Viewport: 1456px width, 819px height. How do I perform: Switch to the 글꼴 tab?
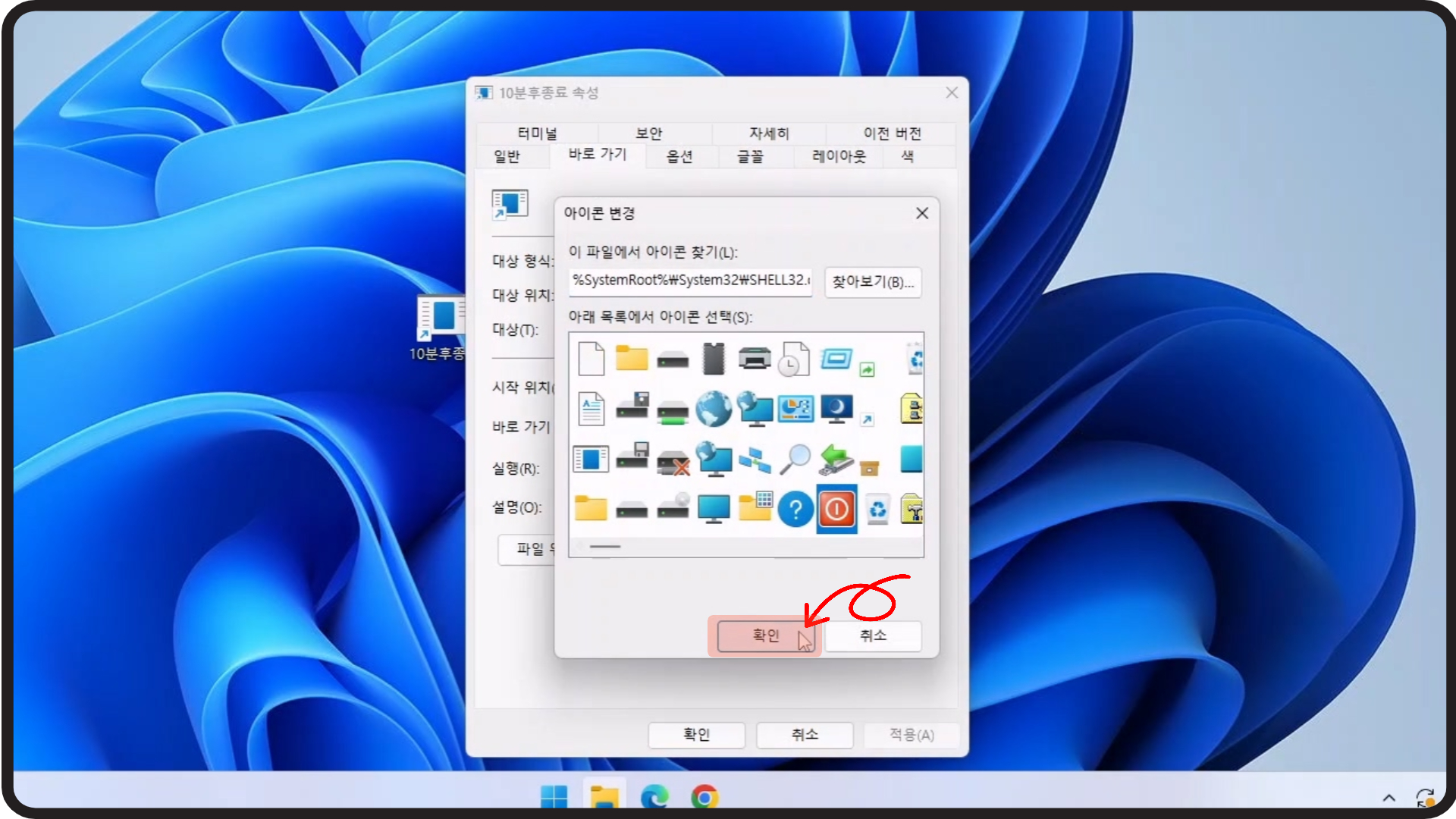click(x=750, y=156)
